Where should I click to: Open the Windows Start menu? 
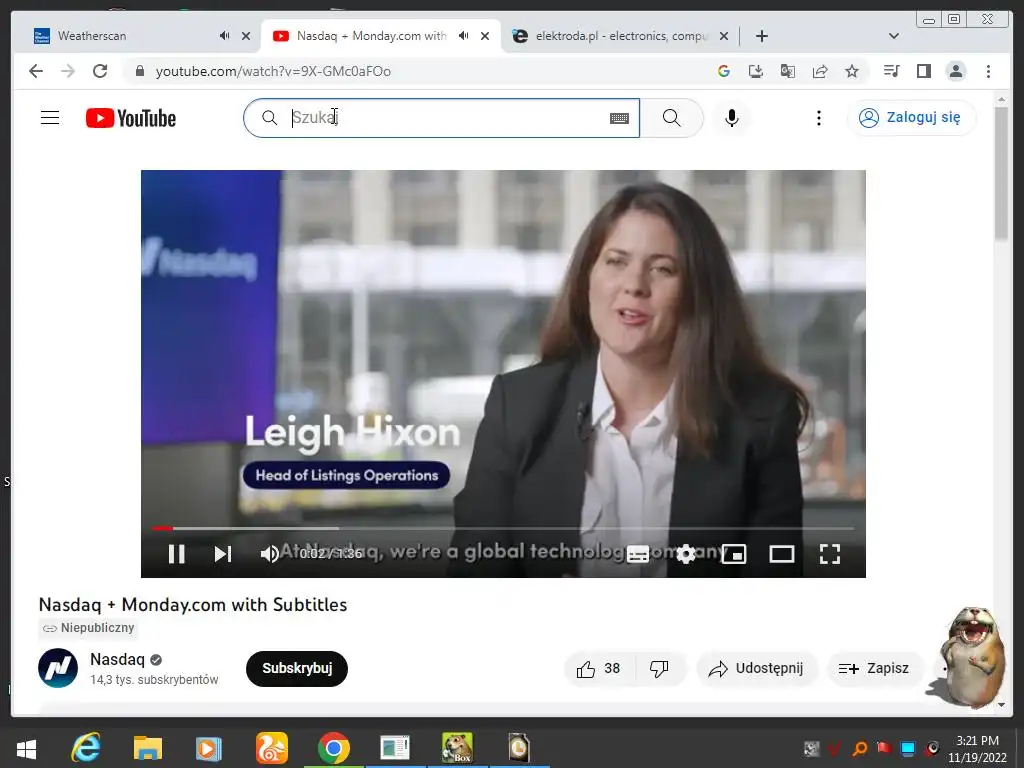(26, 748)
